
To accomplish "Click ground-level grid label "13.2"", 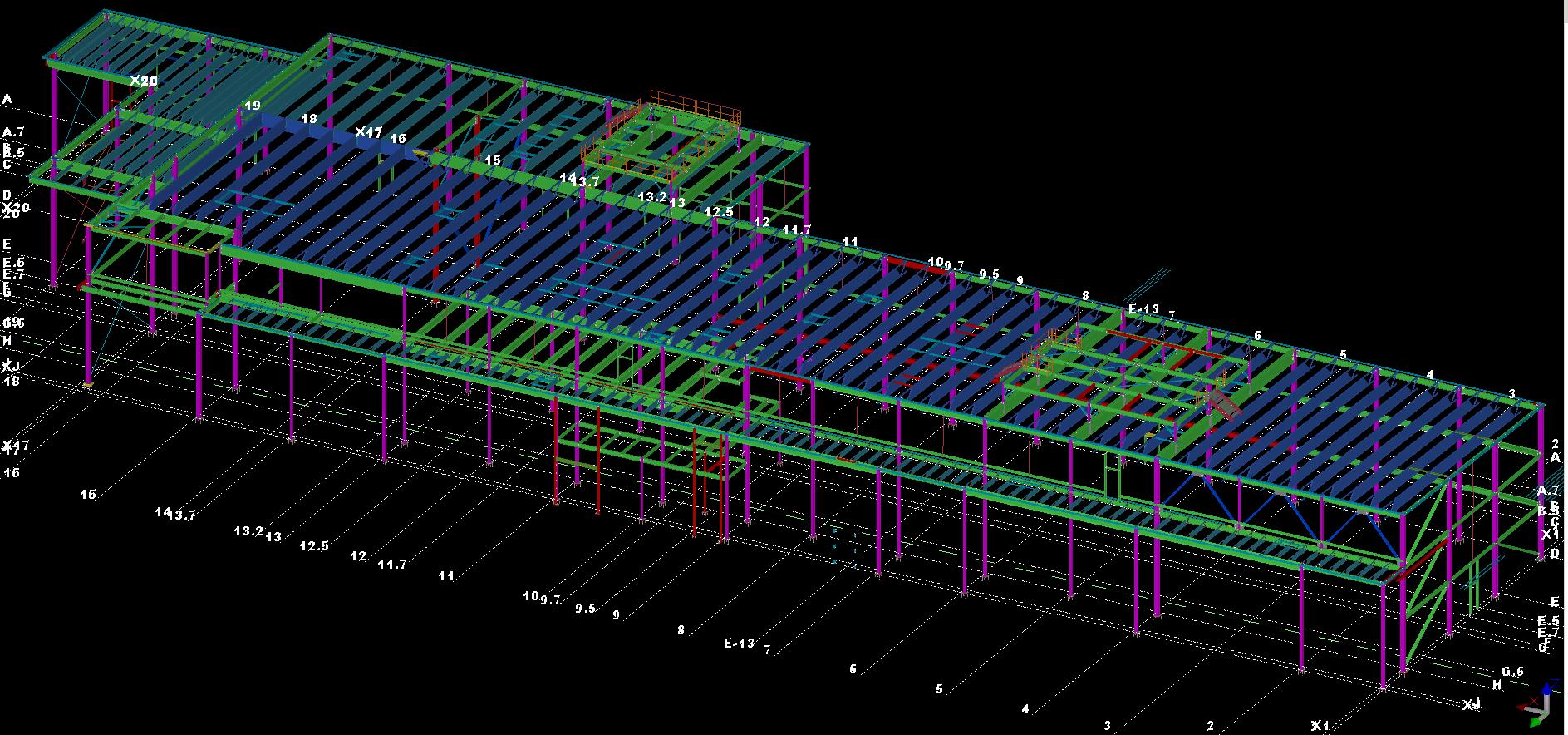I will (248, 530).
